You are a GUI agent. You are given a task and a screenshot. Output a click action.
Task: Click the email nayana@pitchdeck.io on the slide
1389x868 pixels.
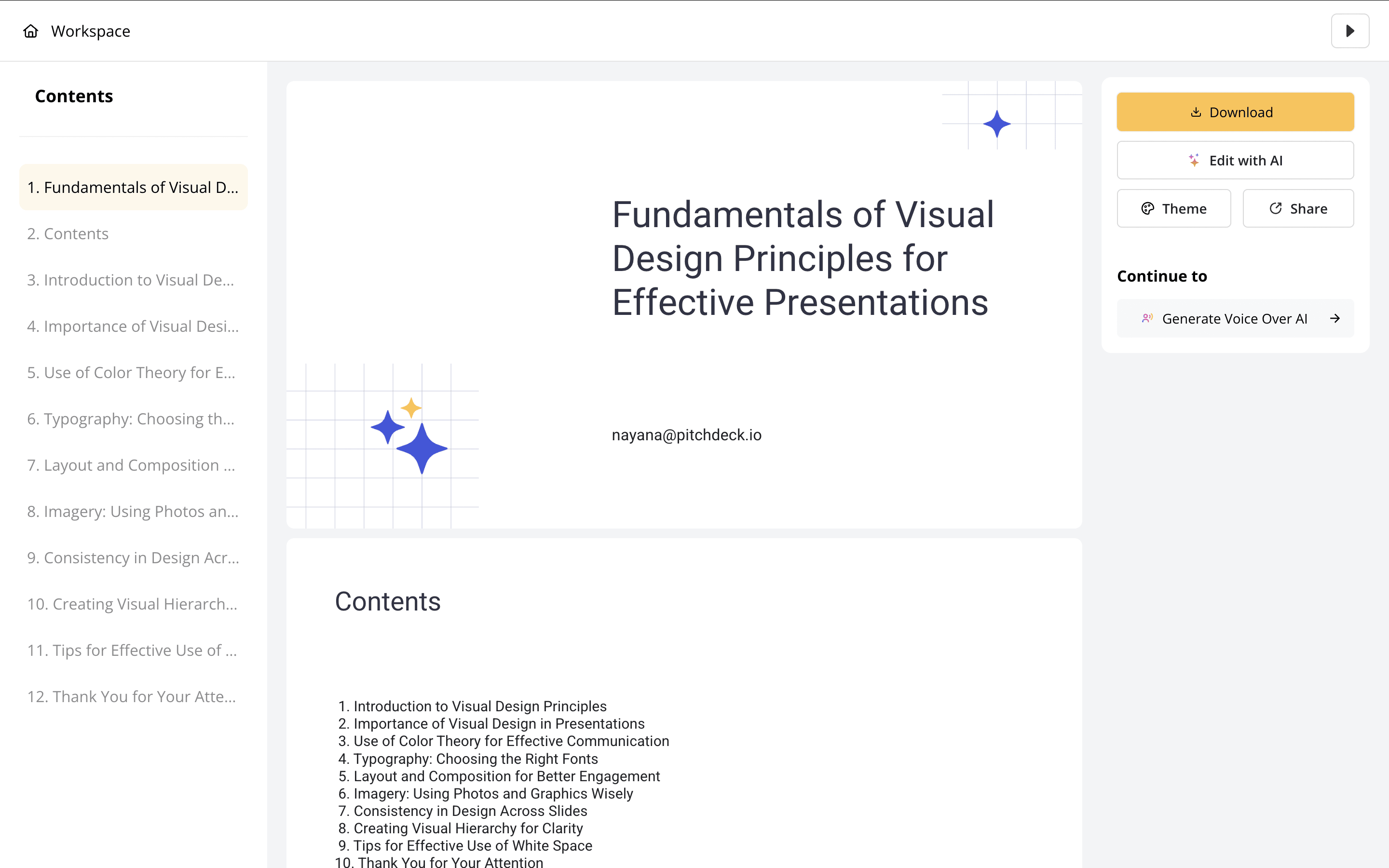pos(686,435)
